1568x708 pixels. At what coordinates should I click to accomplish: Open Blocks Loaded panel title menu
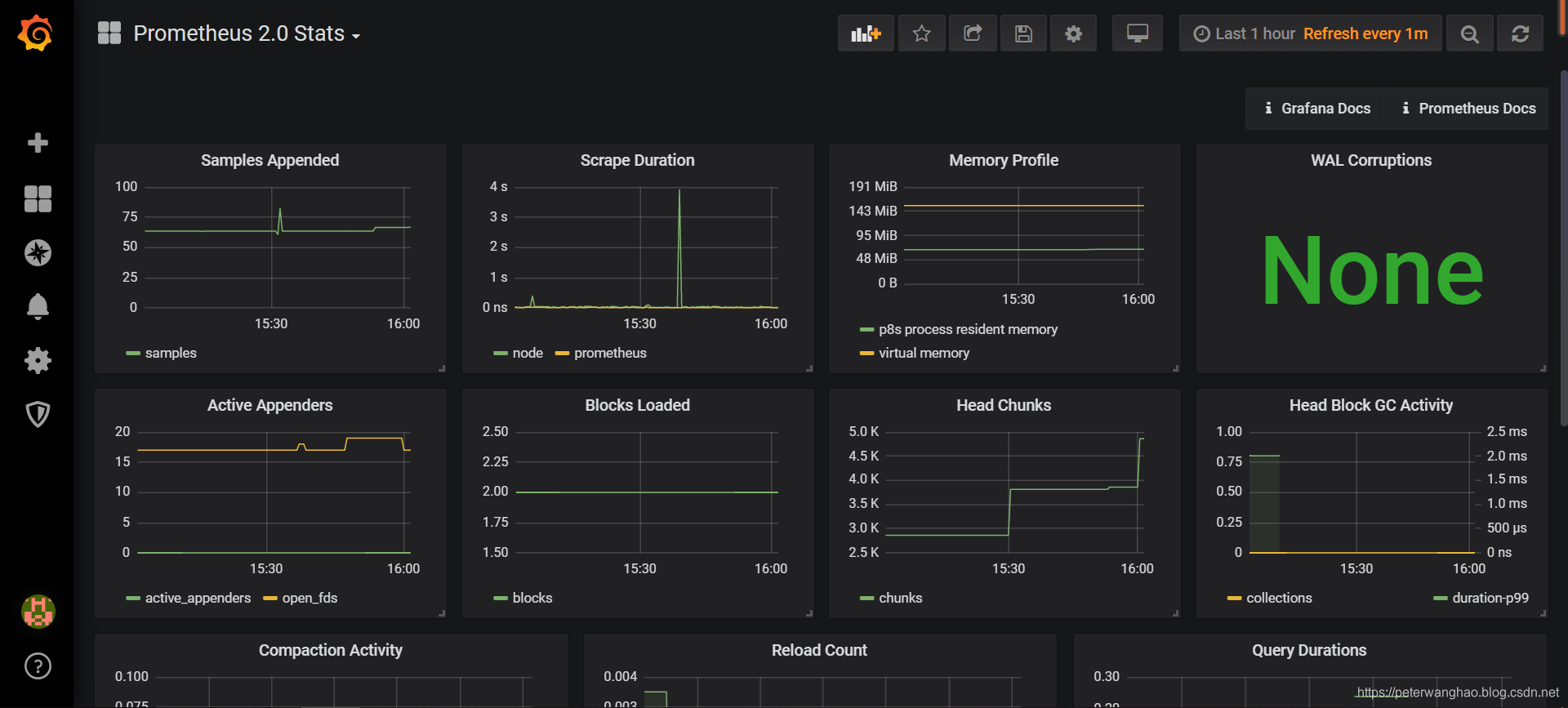point(638,405)
